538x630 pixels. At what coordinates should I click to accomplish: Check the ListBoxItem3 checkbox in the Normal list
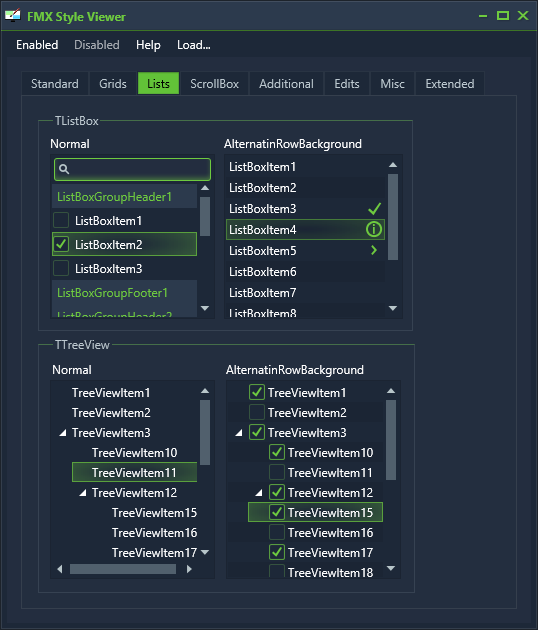pyautogui.click(x=61, y=268)
